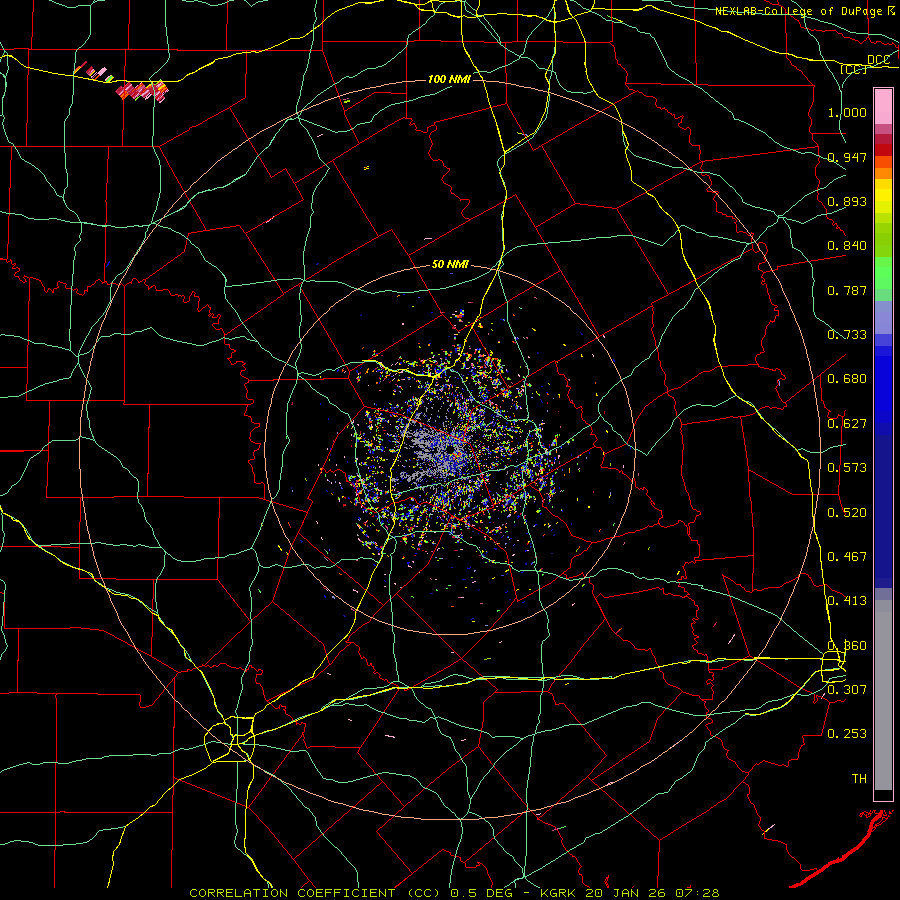The width and height of the screenshot is (900, 900).
Task: Click the 20 JAN 26 07:28 timestamp
Action: 652,893
